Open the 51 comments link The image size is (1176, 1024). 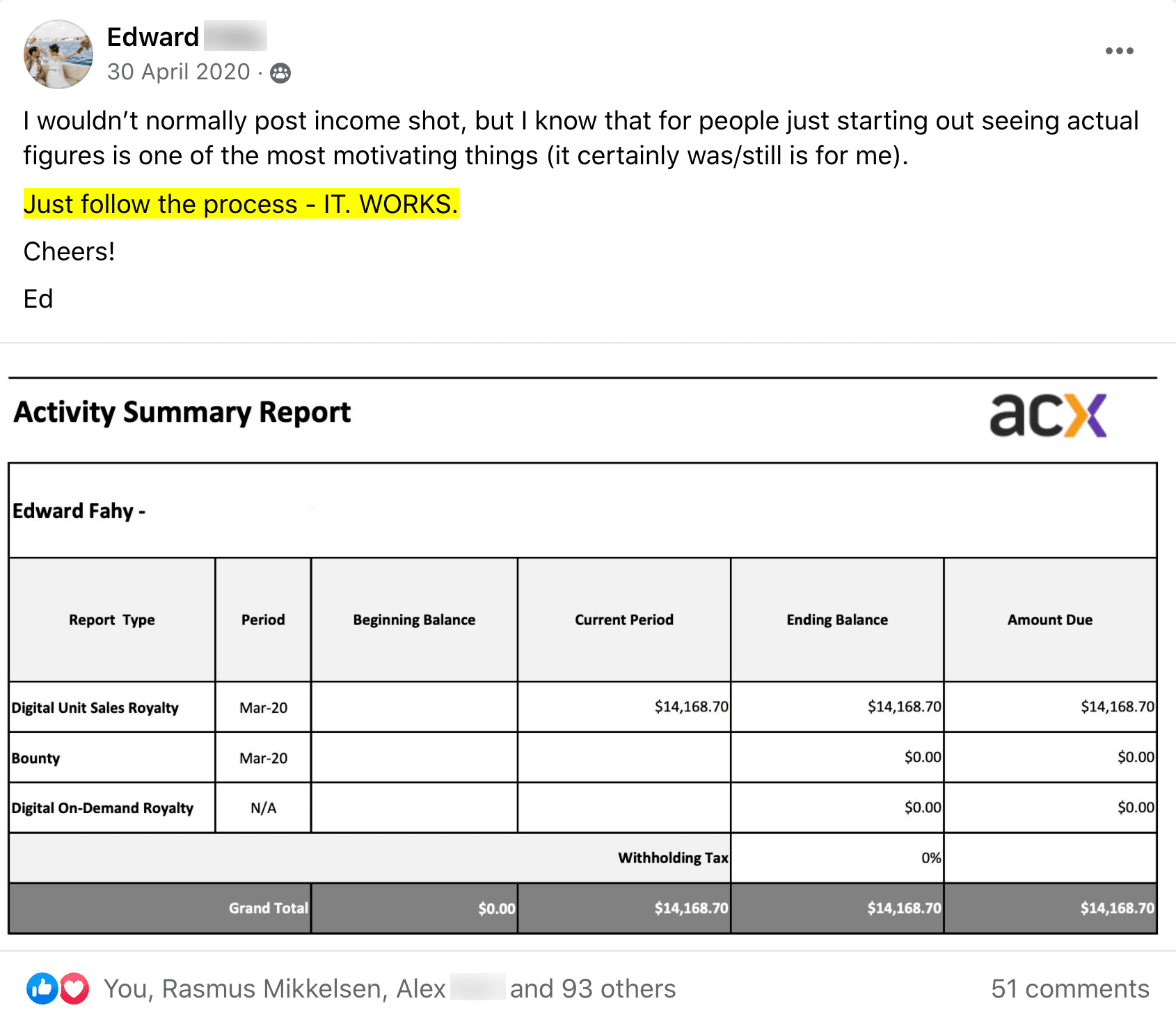(x=1070, y=988)
